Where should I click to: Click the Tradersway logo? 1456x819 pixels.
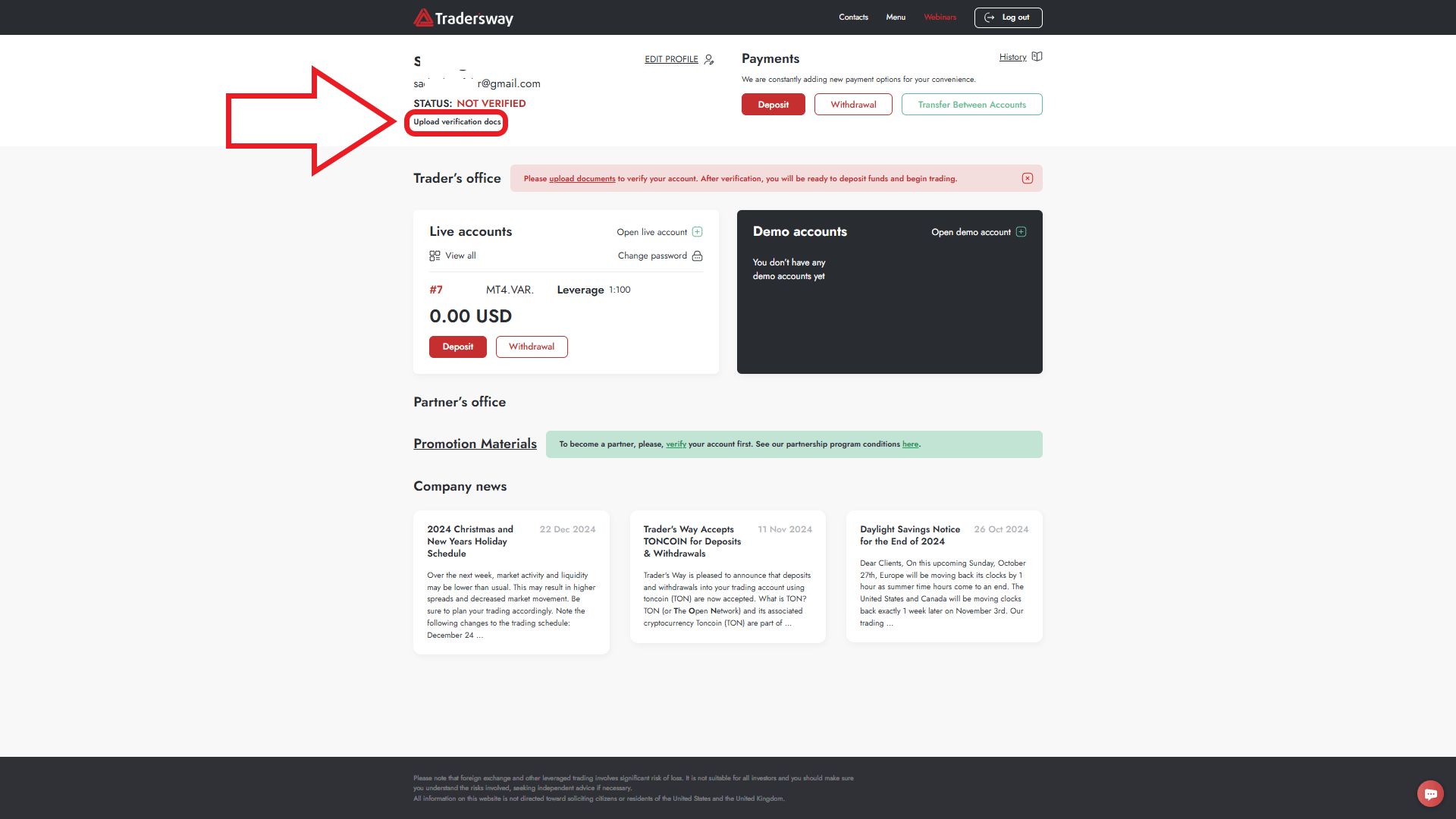point(463,17)
